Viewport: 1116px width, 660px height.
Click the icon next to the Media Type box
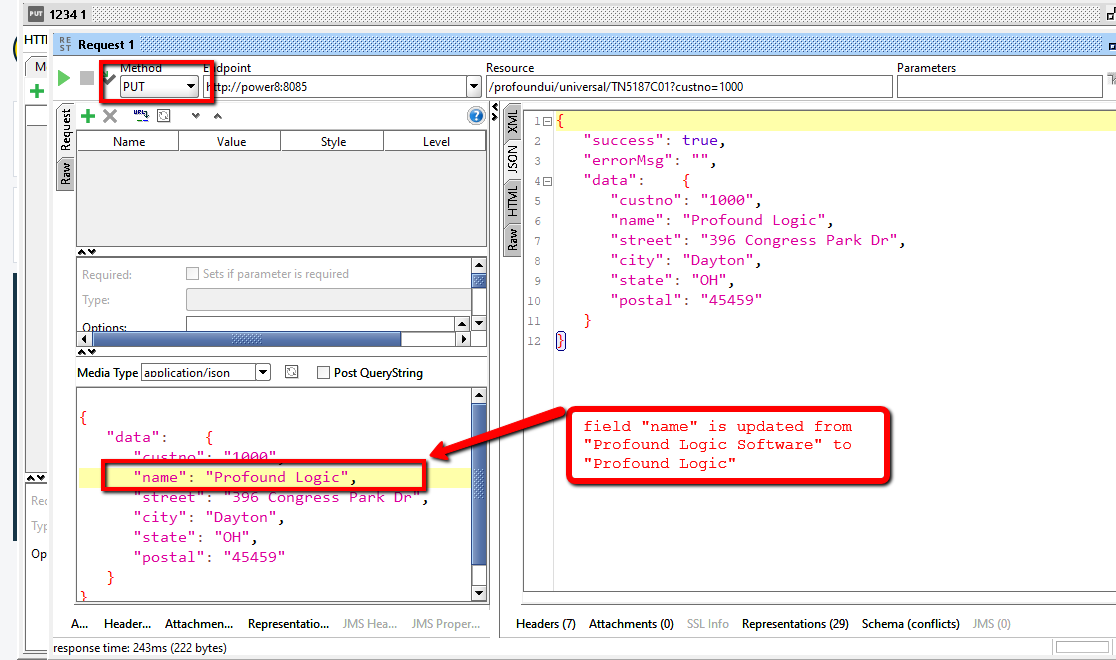coord(291,372)
